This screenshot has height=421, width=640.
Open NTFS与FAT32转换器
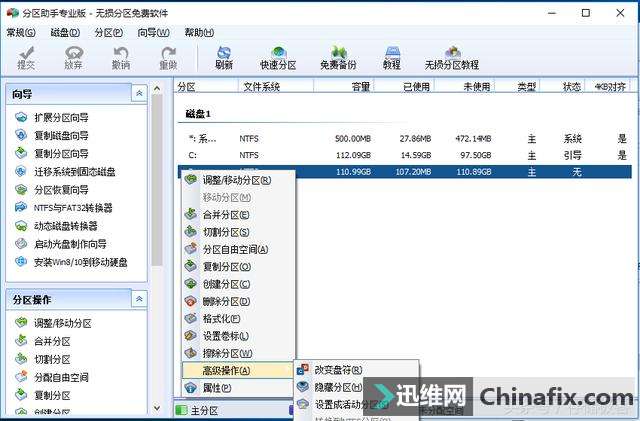click(63, 208)
